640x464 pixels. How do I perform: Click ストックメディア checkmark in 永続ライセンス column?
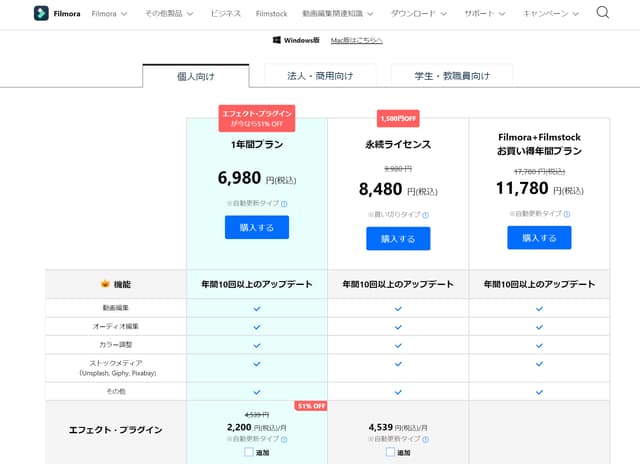coord(398,364)
